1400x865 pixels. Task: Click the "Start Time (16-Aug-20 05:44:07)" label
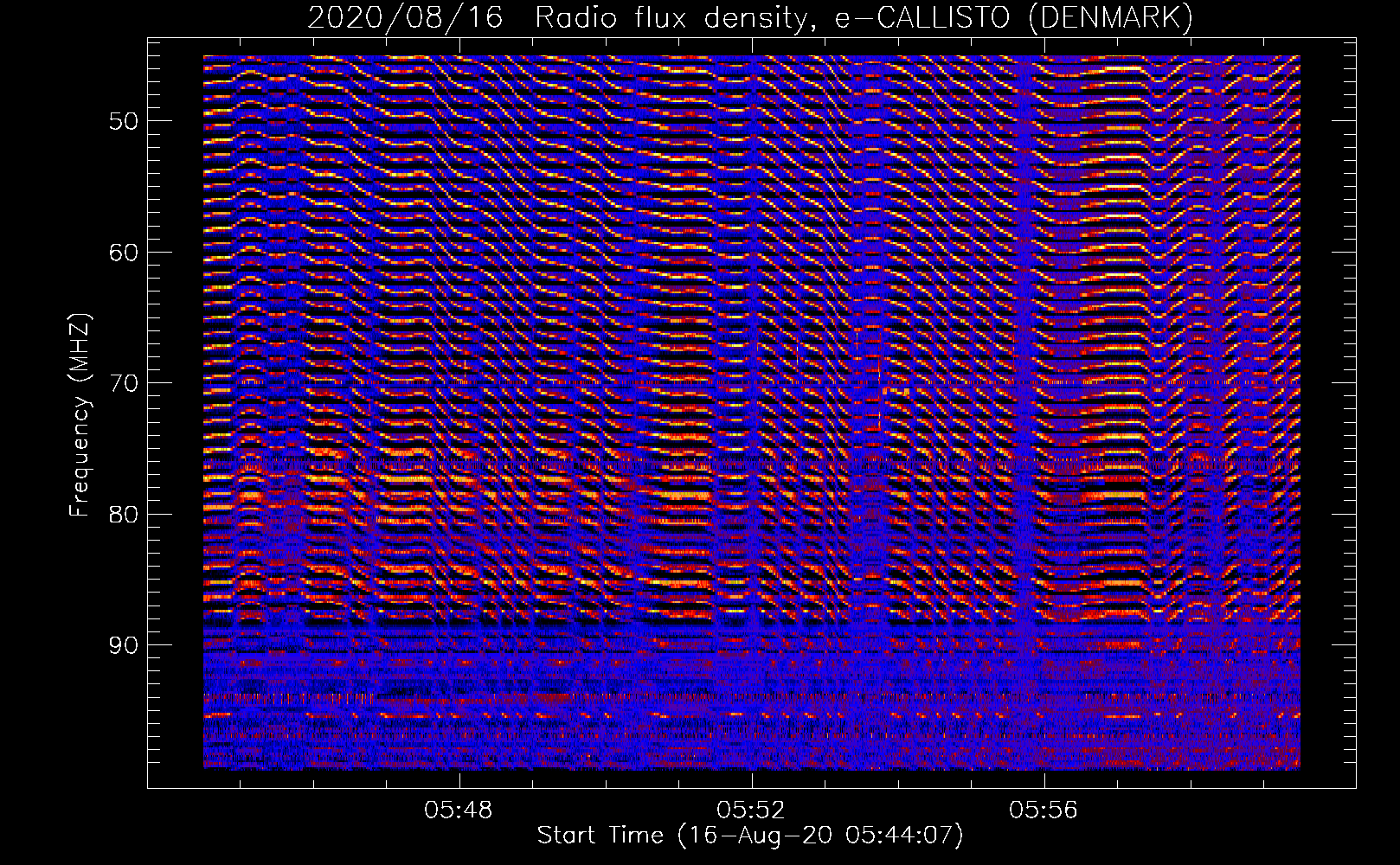pos(750,836)
